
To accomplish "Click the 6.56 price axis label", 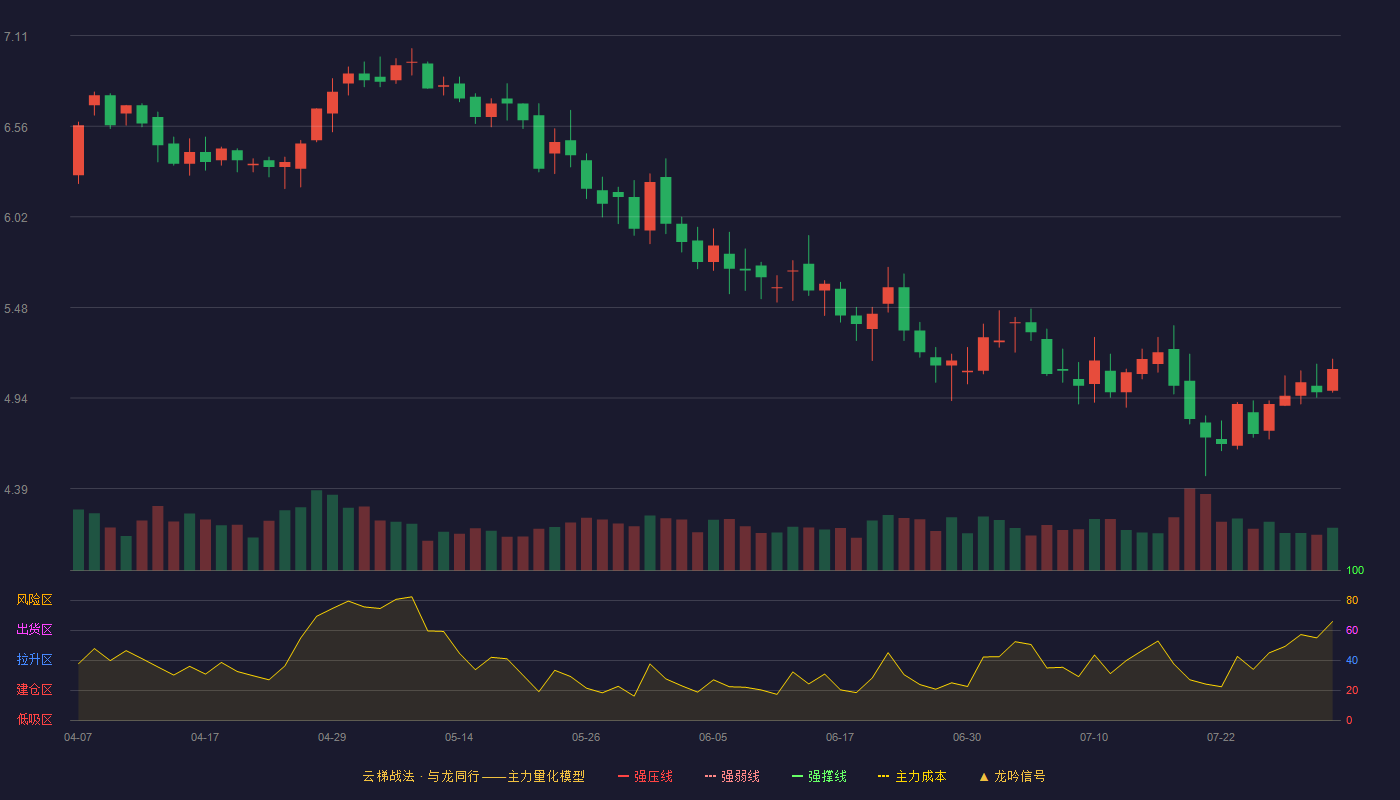I will 16,128.
